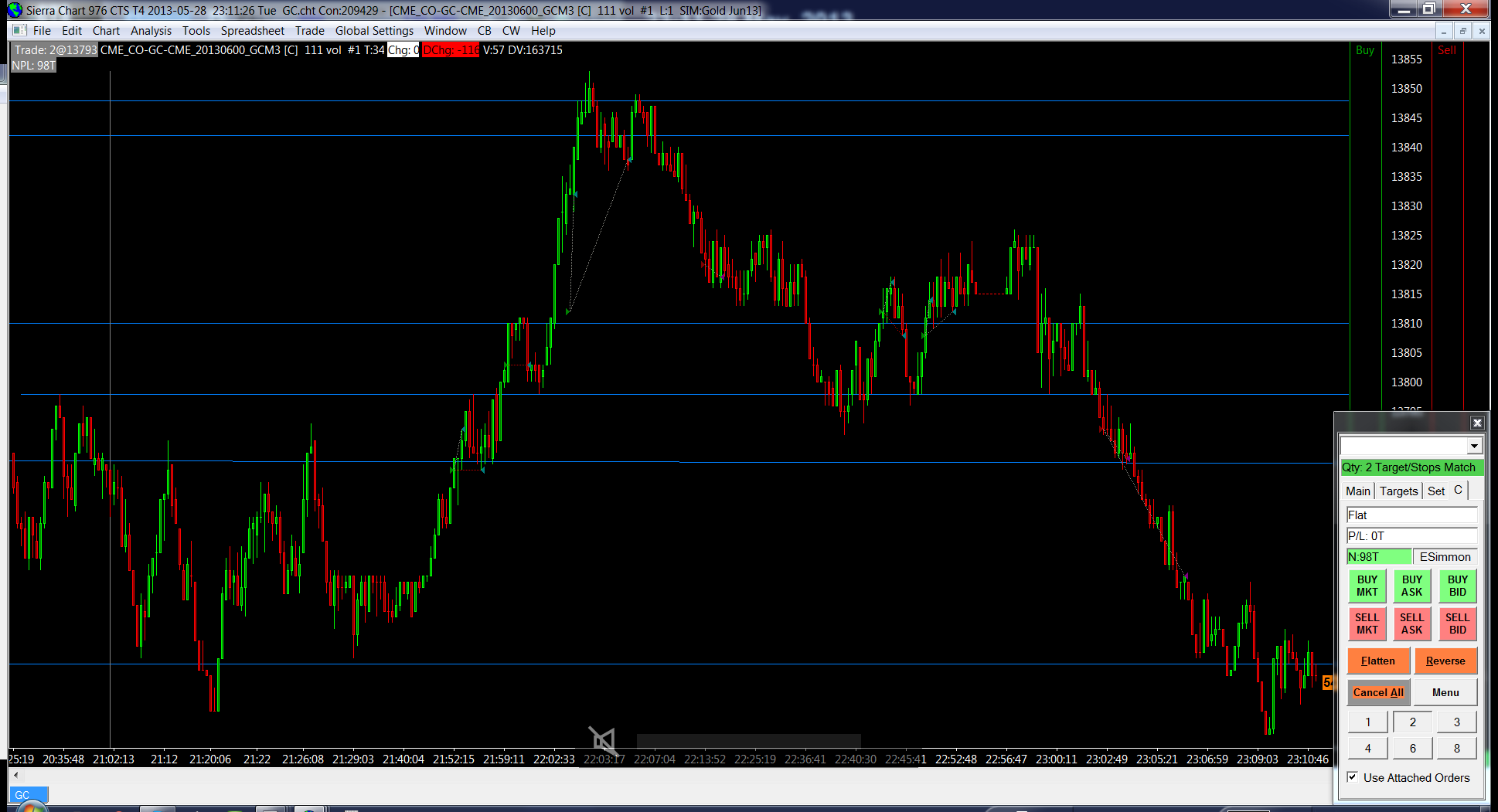This screenshot has width=1498, height=812.
Task: Click the Windows Start orb
Action: (31, 808)
